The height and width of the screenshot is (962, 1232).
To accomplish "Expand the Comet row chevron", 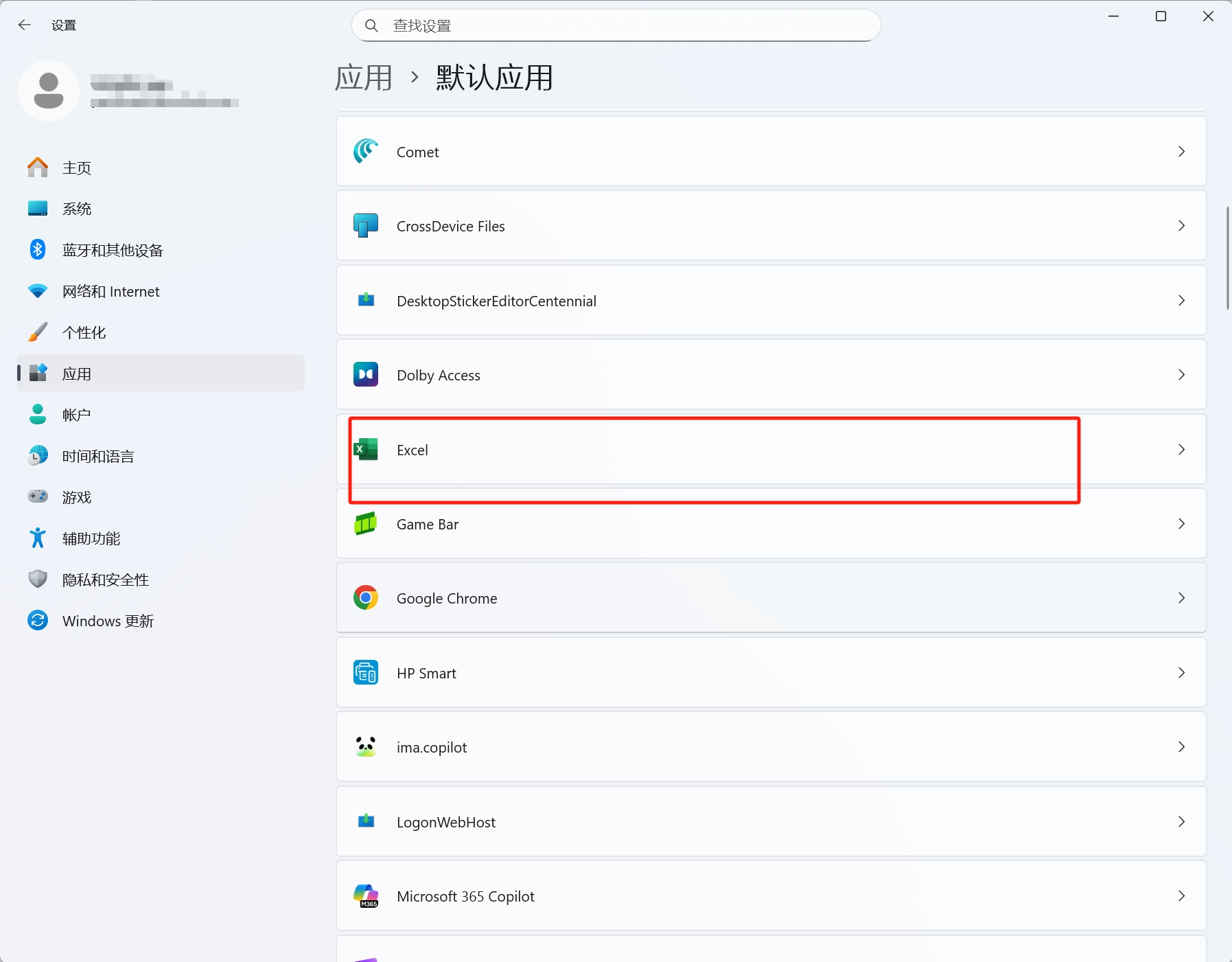I will coord(1181,151).
